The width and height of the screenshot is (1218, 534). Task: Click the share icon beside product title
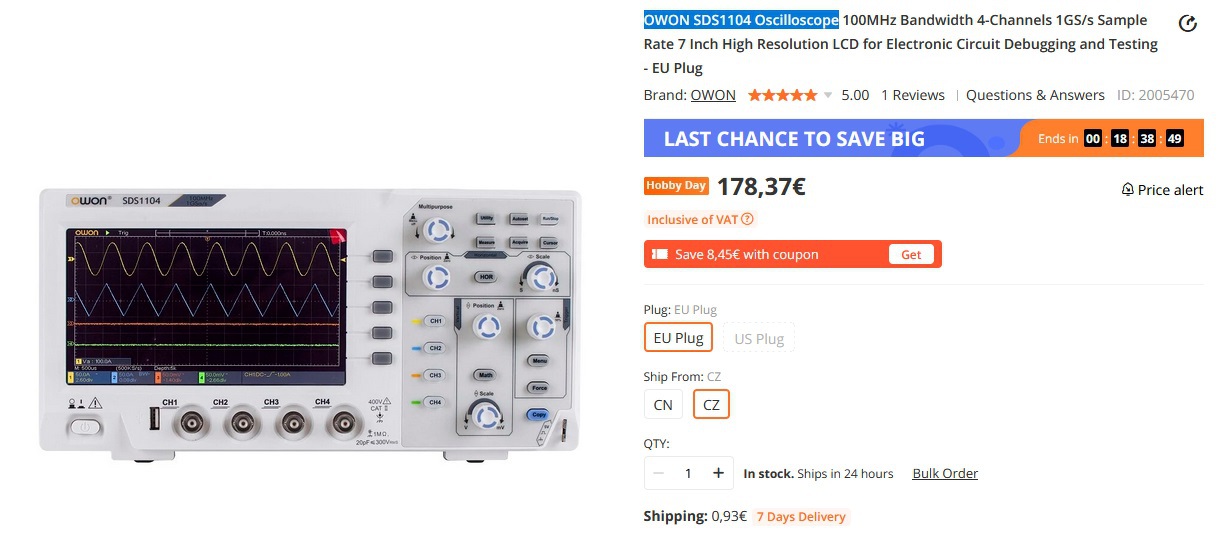[x=1188, y=24]
